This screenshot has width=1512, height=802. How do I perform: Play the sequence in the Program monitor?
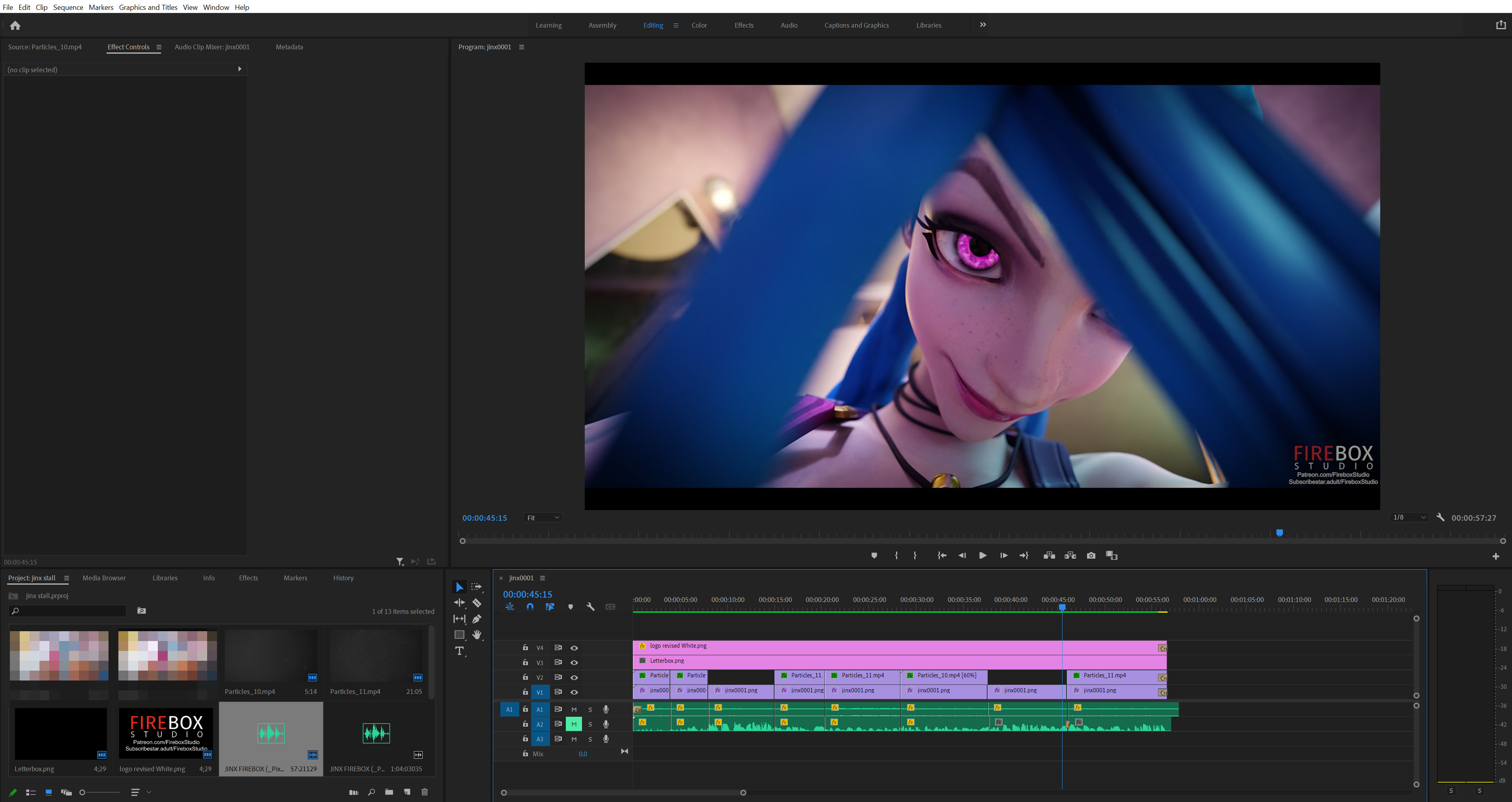coord(982,555)
